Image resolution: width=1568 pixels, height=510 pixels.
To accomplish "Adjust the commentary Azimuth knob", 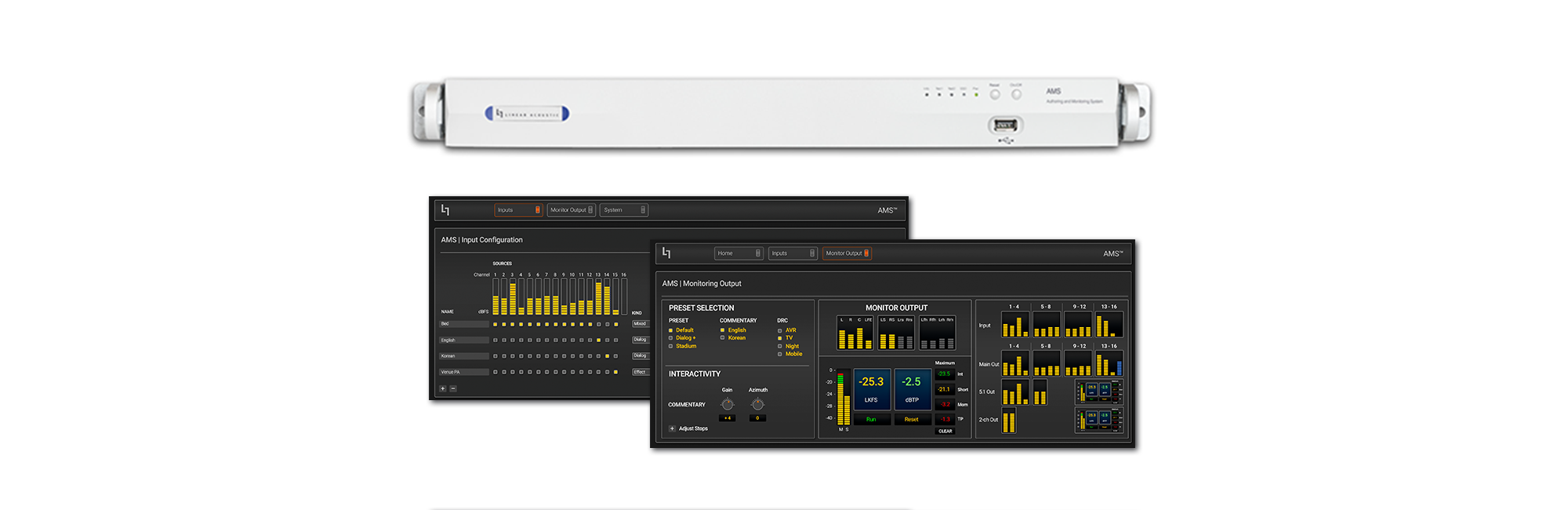I will click(x=757, y=404).
